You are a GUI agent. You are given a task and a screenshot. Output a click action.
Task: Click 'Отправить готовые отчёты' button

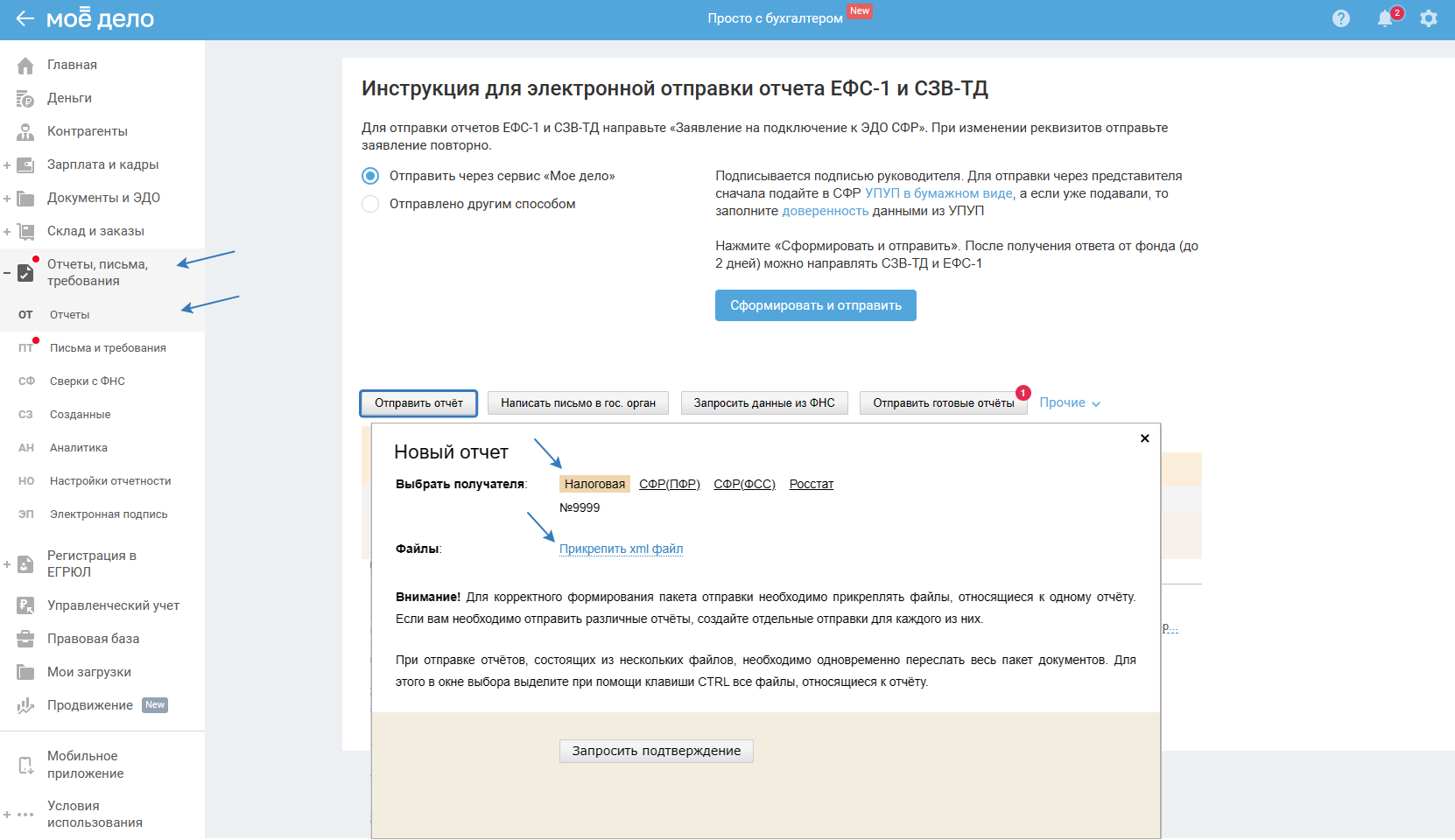pyautogui.click(x=944, y=403)
